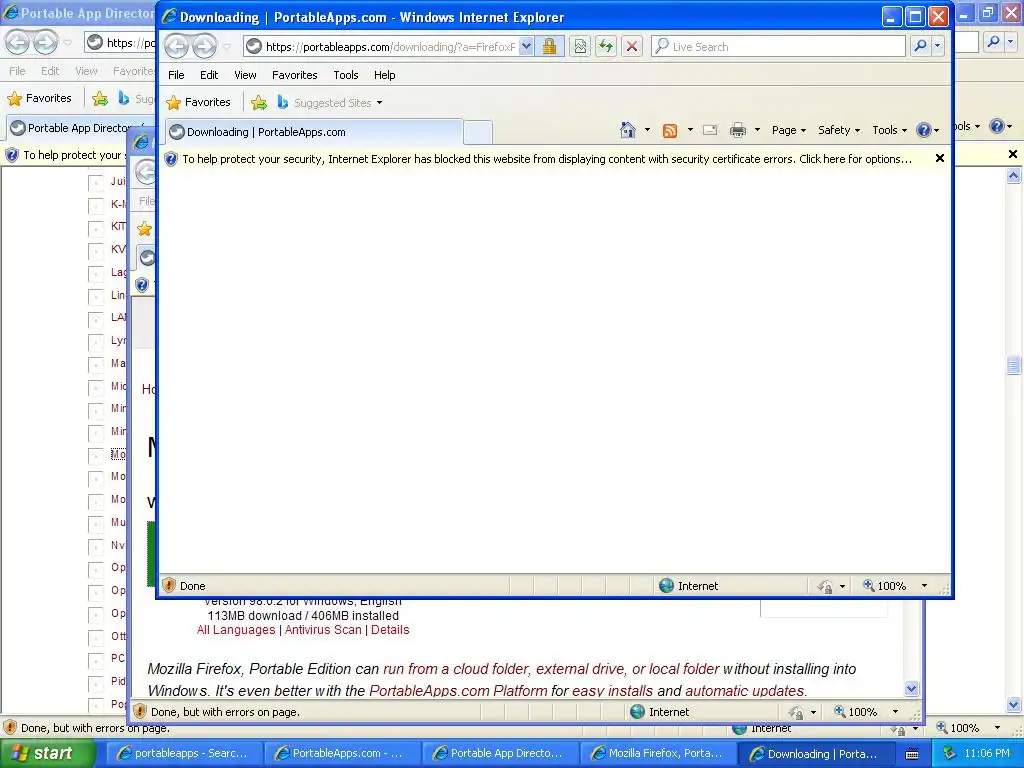
Task: Expand the address bar URL history dropdown
Action: (x=526, y=46)
